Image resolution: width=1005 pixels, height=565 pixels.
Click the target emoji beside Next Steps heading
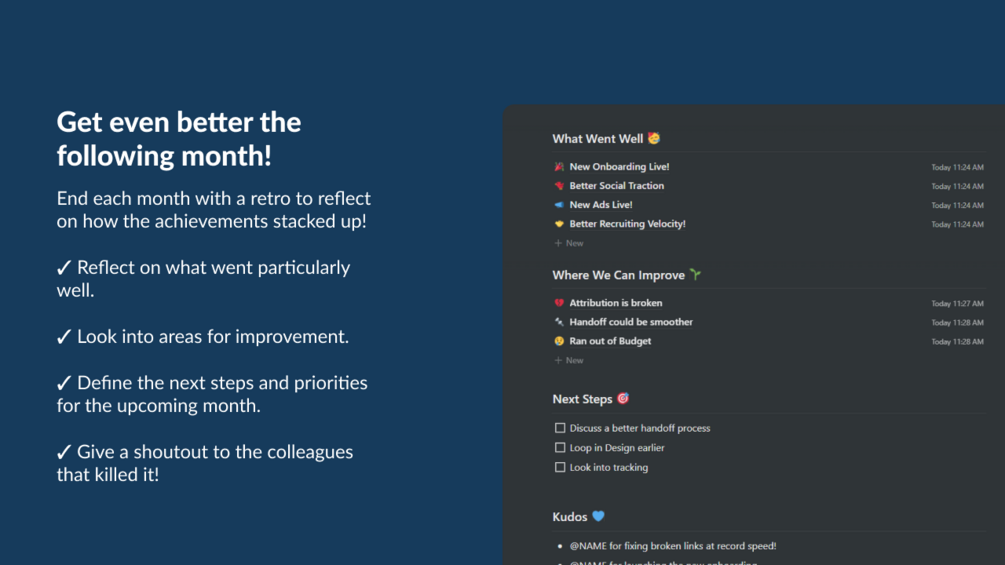point(623,398)
